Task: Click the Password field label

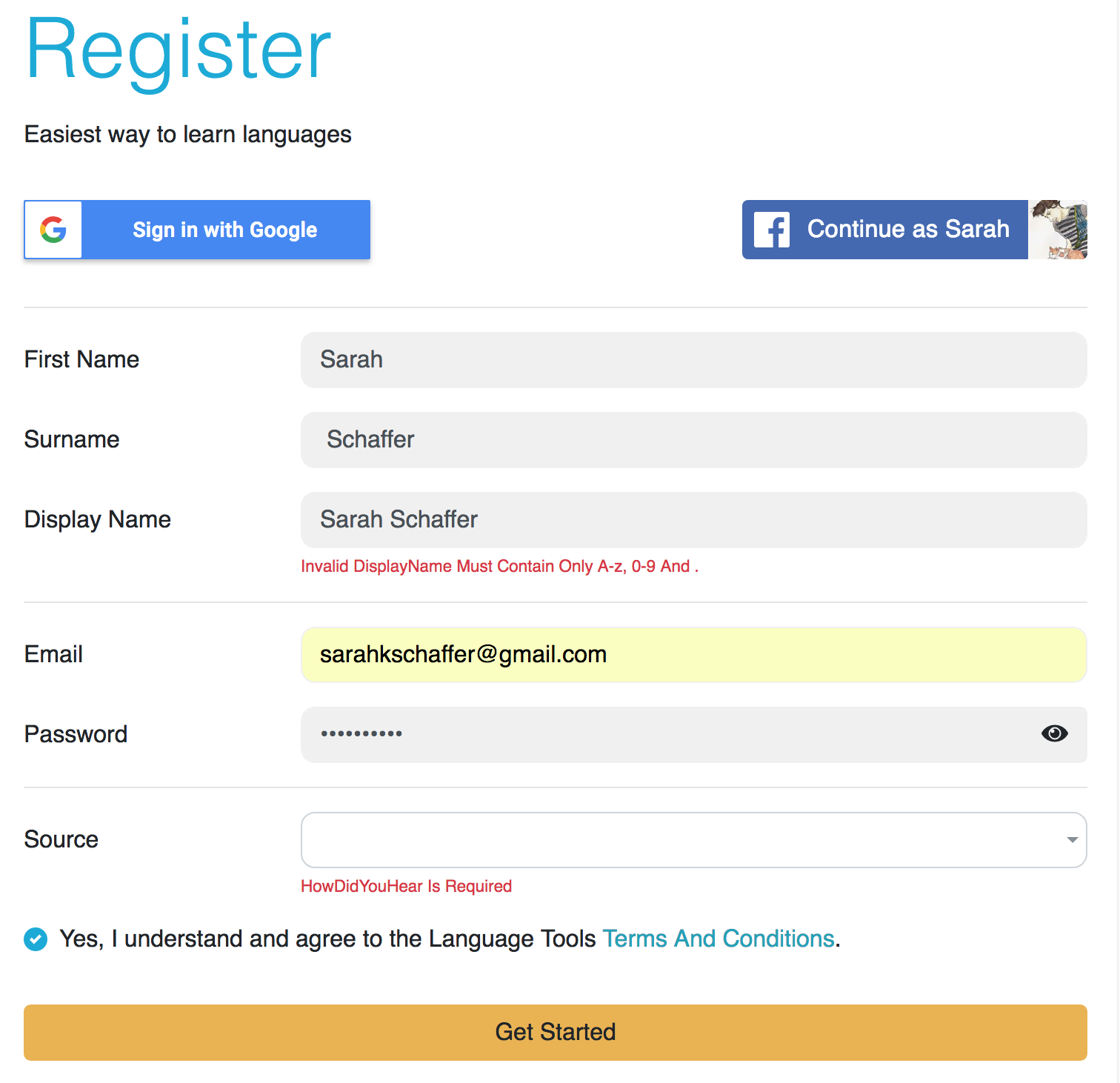Action: (76, 734)
